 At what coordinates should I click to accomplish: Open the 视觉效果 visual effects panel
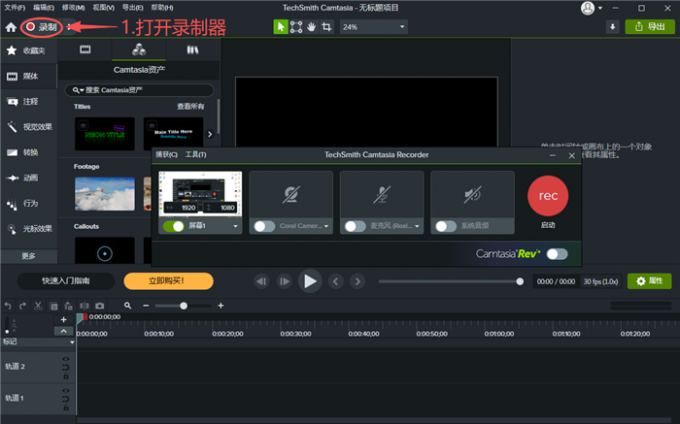point(29,127)
